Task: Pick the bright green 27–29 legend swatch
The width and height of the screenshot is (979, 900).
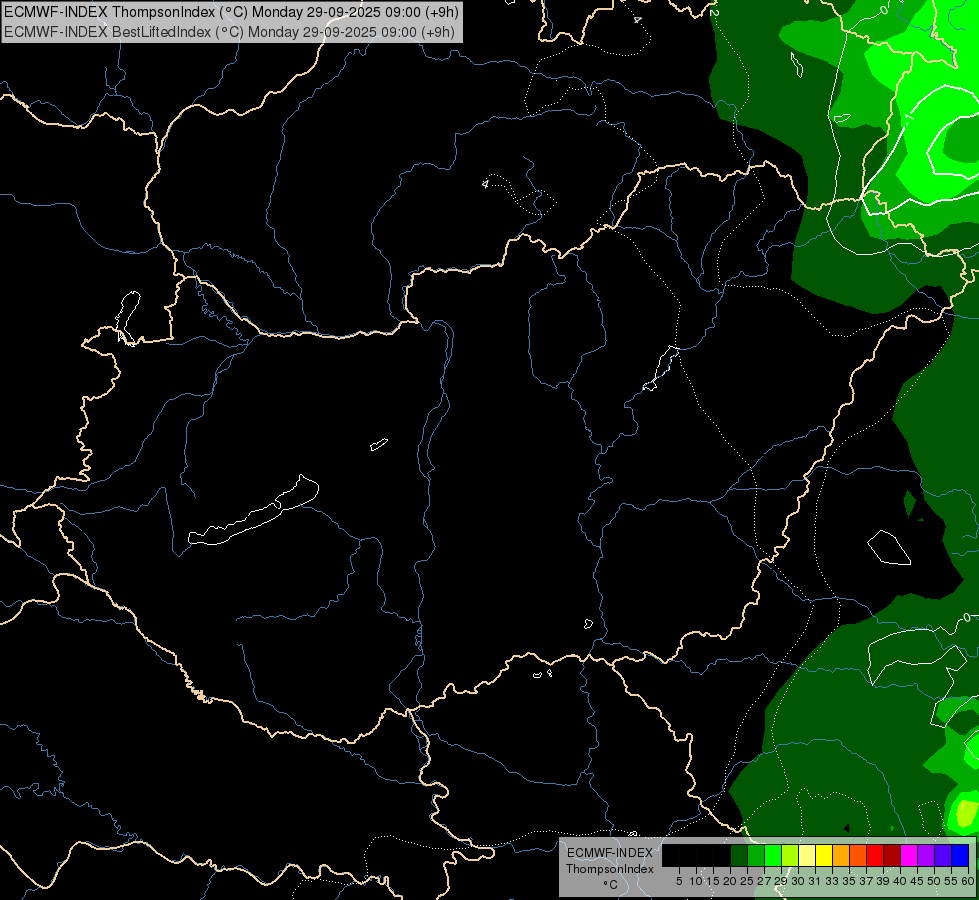Action: pyautogui.click(x=773, y=855)
